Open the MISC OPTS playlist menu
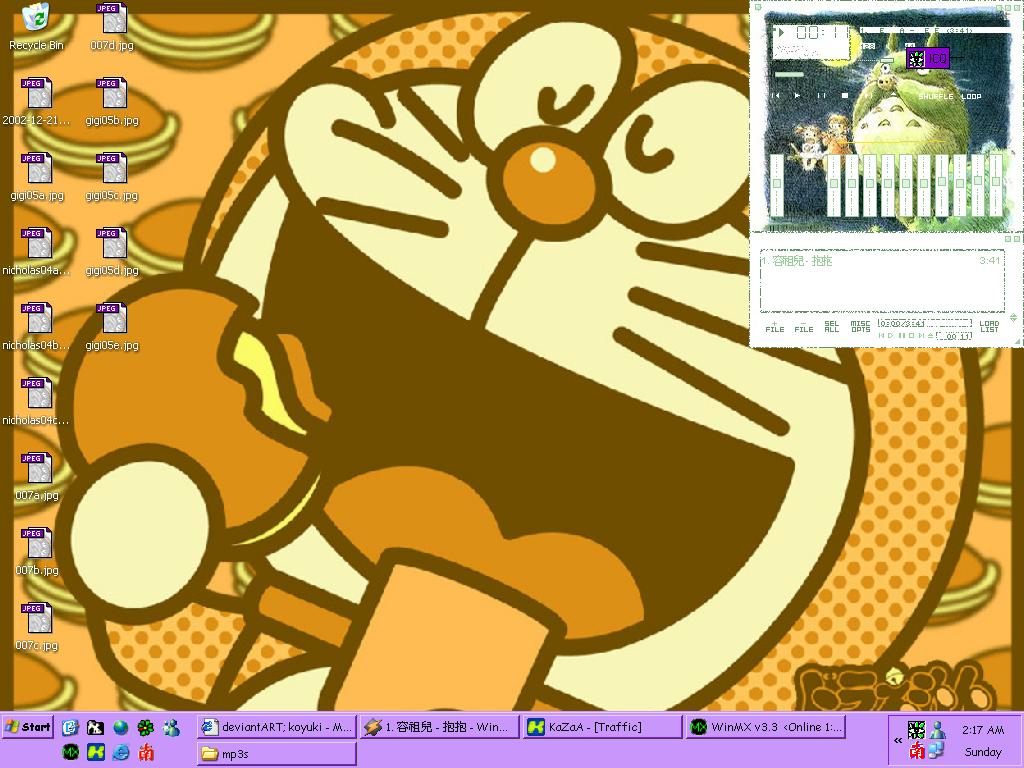 coord(860,327)
